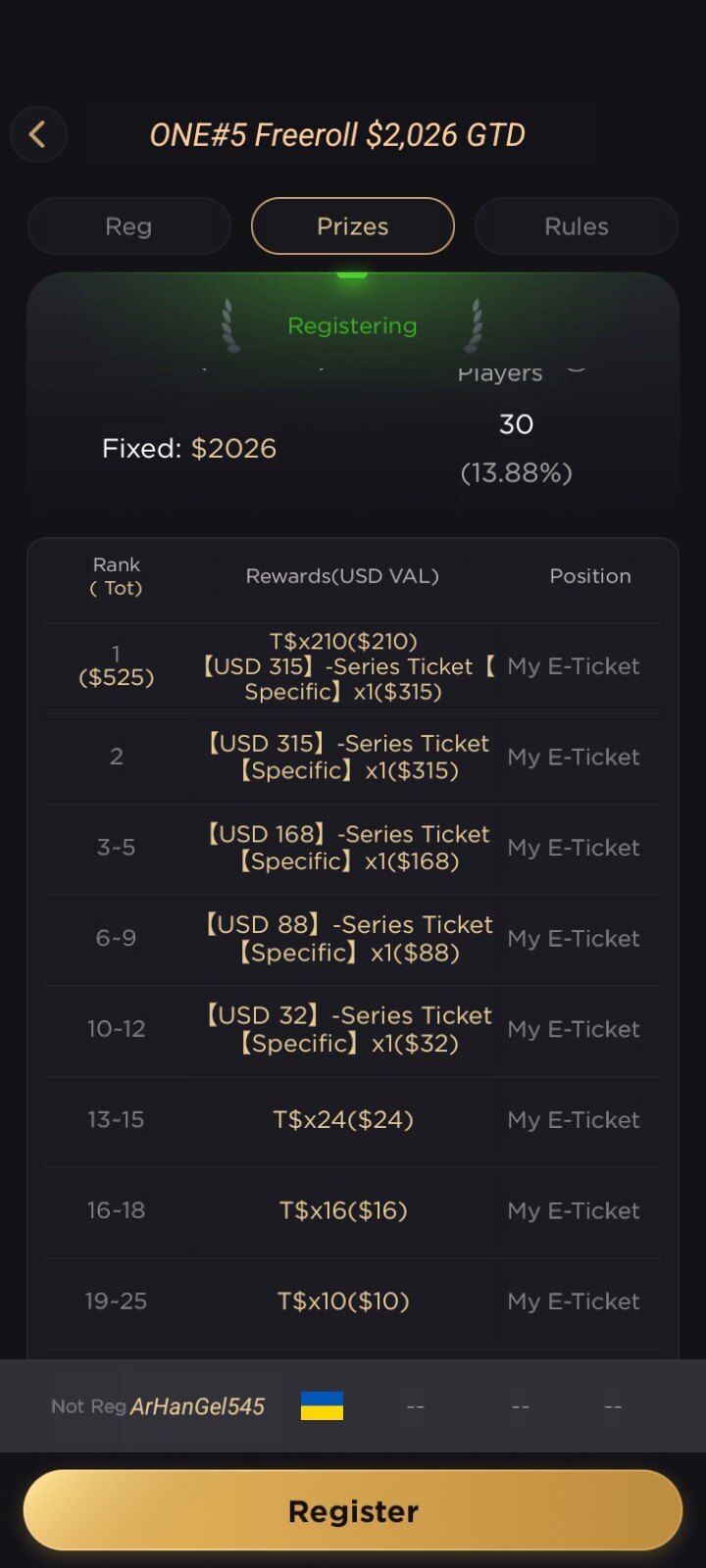Tap My E-Ticket in rank 19~25 row
The width and height of the screenshot is (706, 1568).
574,1301
